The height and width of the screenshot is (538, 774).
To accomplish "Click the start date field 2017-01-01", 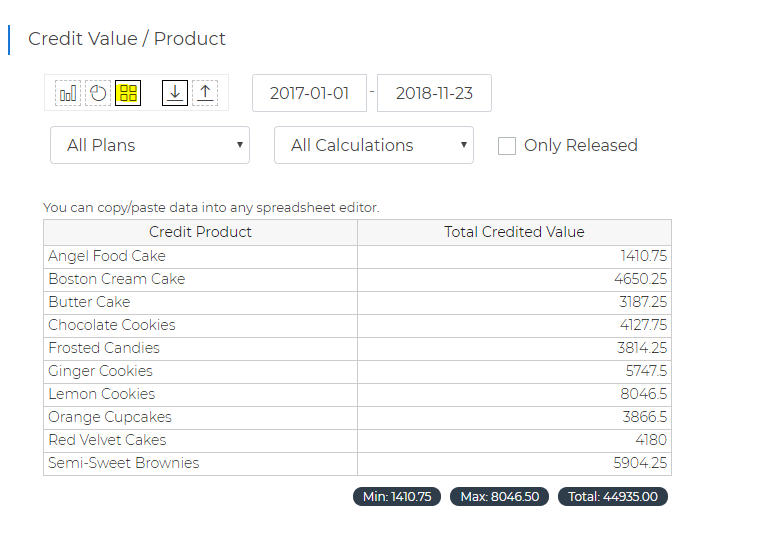I will 310,93.
